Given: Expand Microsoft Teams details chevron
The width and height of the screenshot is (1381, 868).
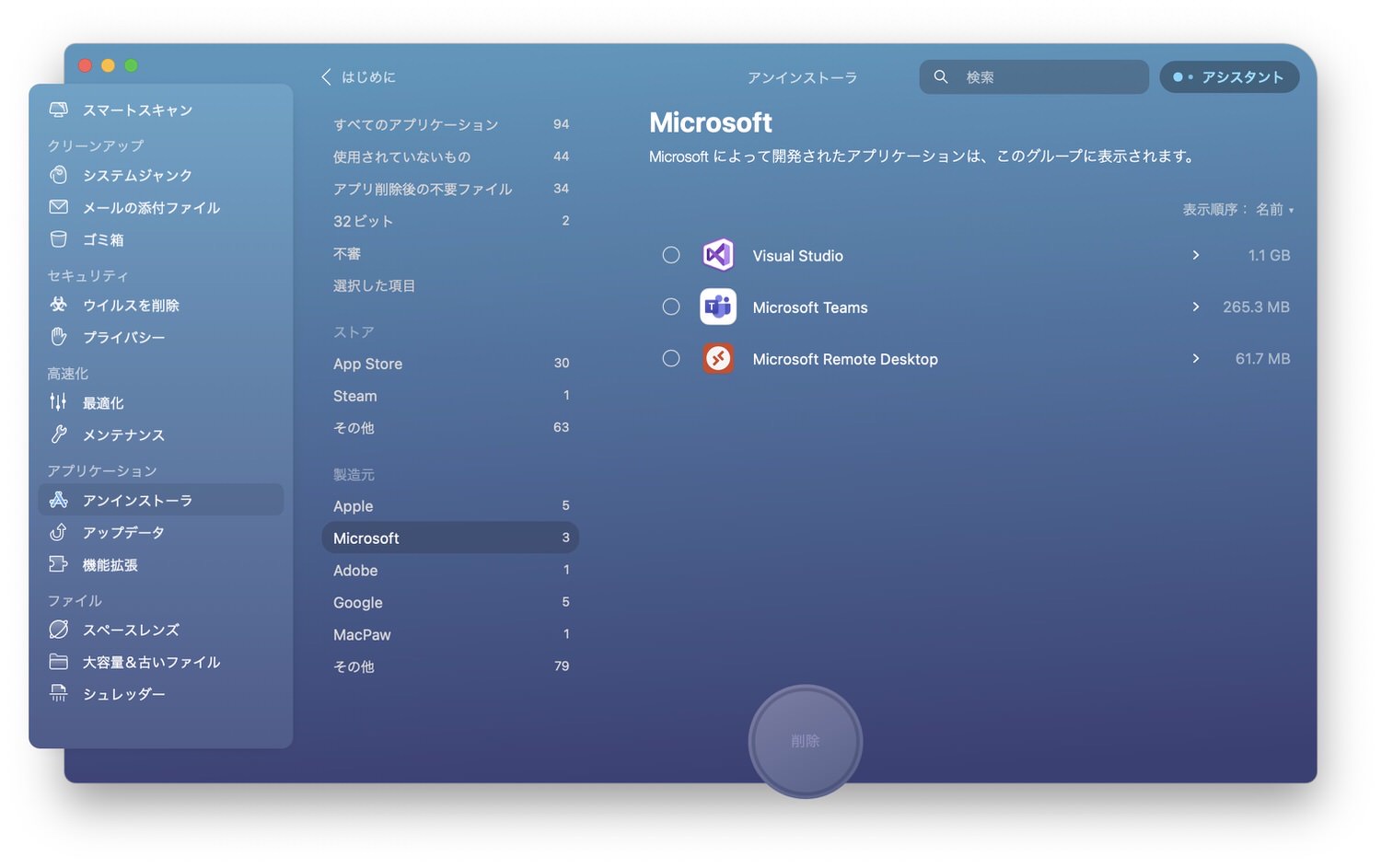Looking at the screenshot, I should coord(1196,307).
